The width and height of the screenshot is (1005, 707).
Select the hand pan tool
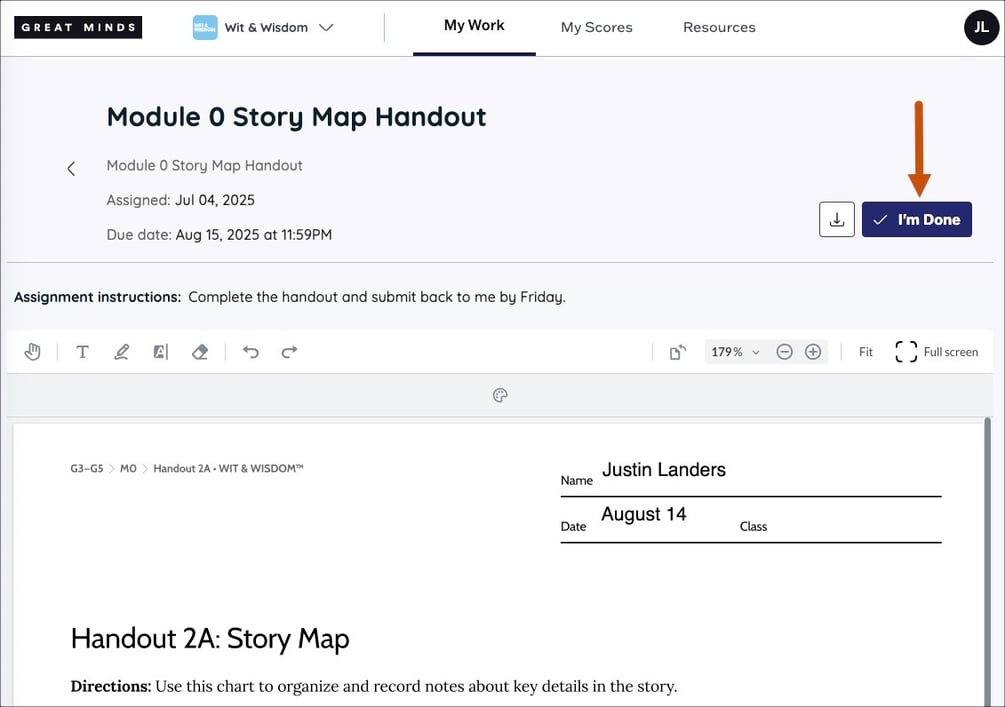point(33,352)
